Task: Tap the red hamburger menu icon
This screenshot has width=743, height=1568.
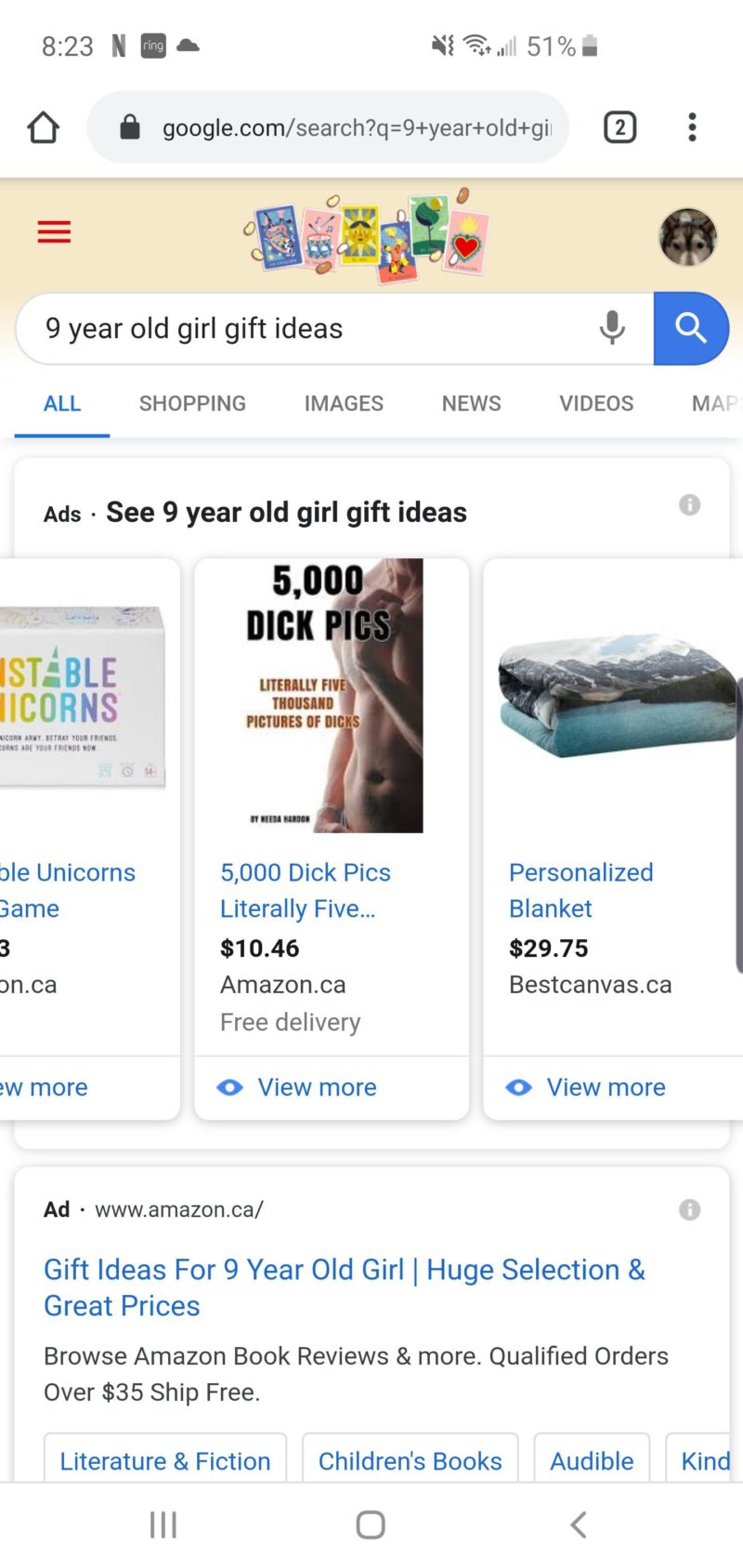Action: [54, 232]
